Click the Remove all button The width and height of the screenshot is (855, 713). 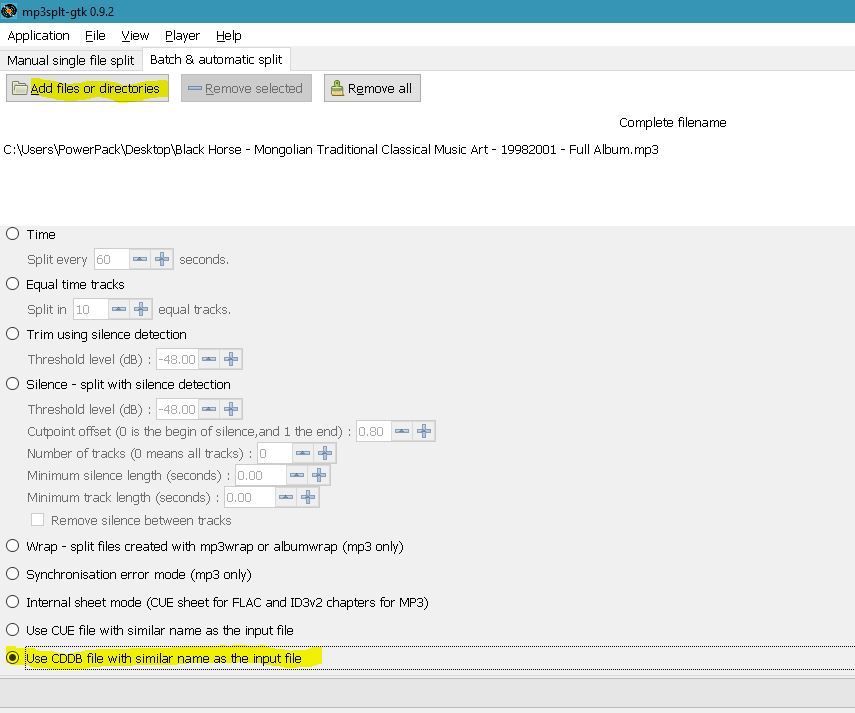tap(372, 88)
